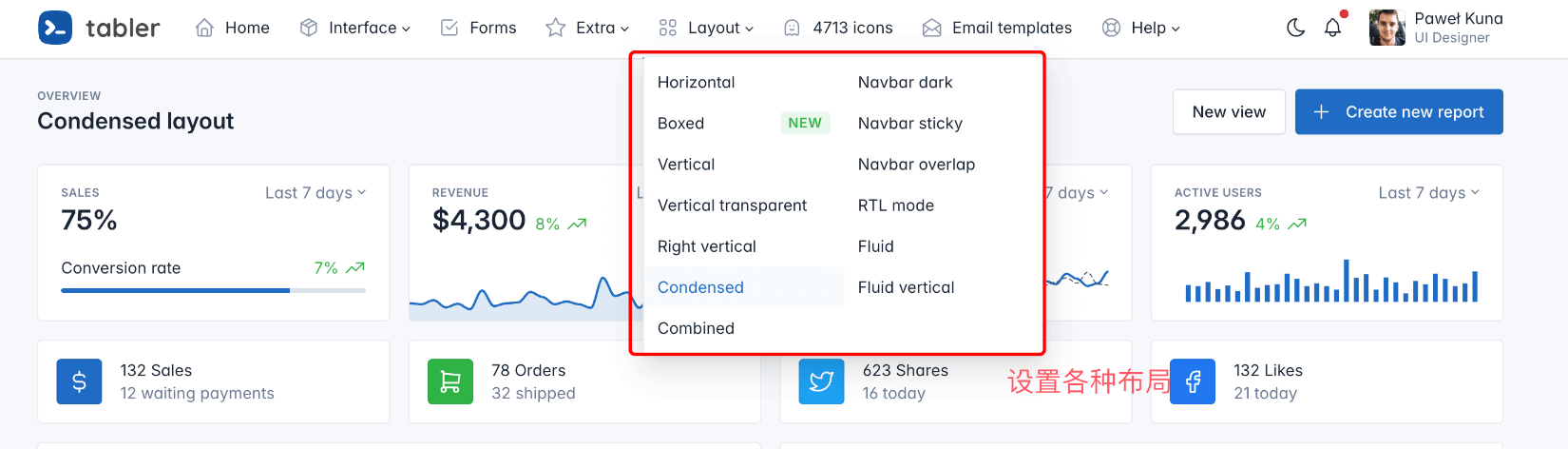Click the Conversion rate progress bar
The height and width of the screenshot is (449, 1568).
(x=214, y=290)
